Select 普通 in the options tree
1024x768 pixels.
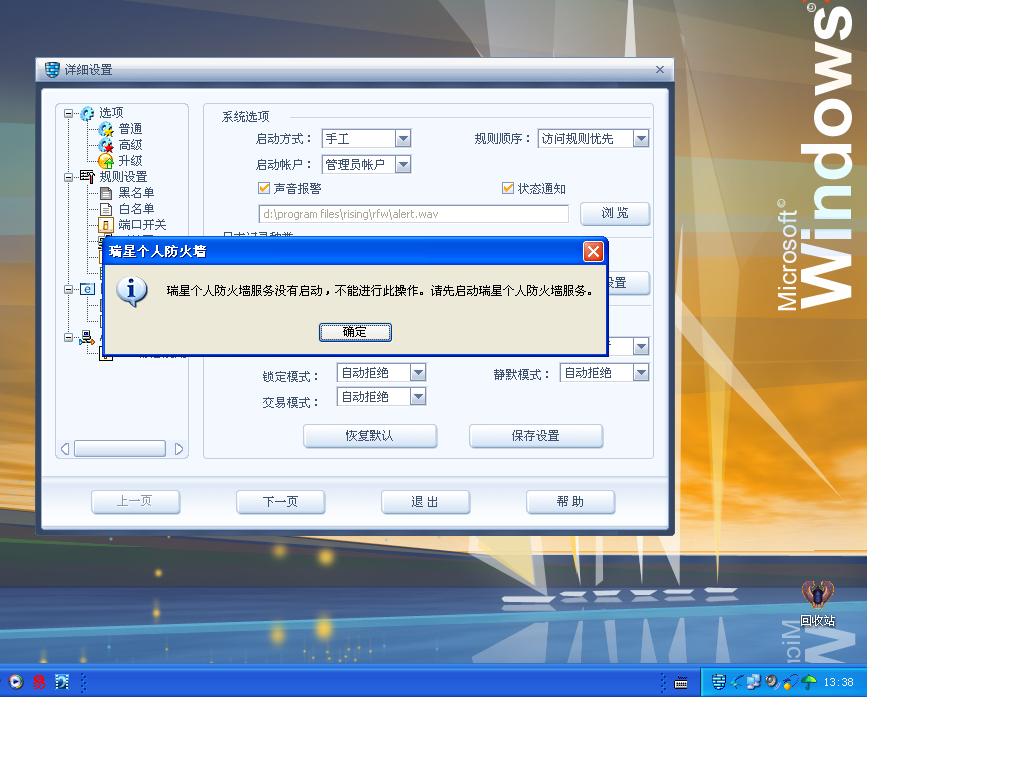pos(130,129)
